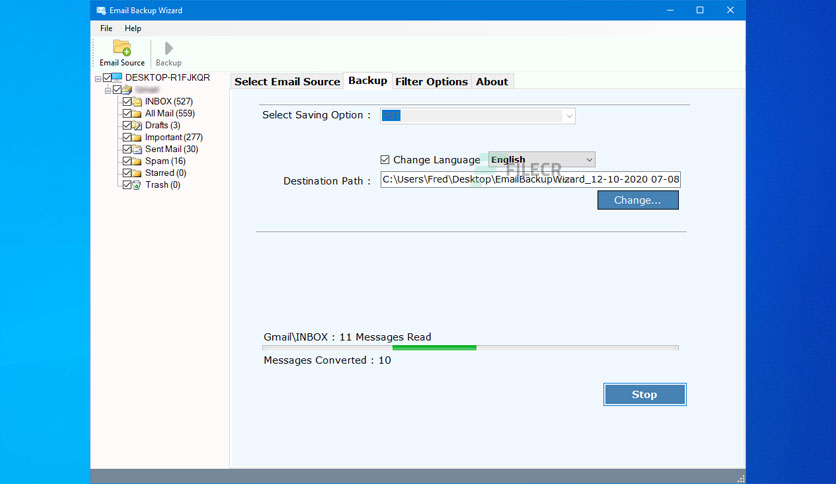The image size is (836, 484).
Task: Uncheck the INBOX (527) checkbox
Action: 127,101
